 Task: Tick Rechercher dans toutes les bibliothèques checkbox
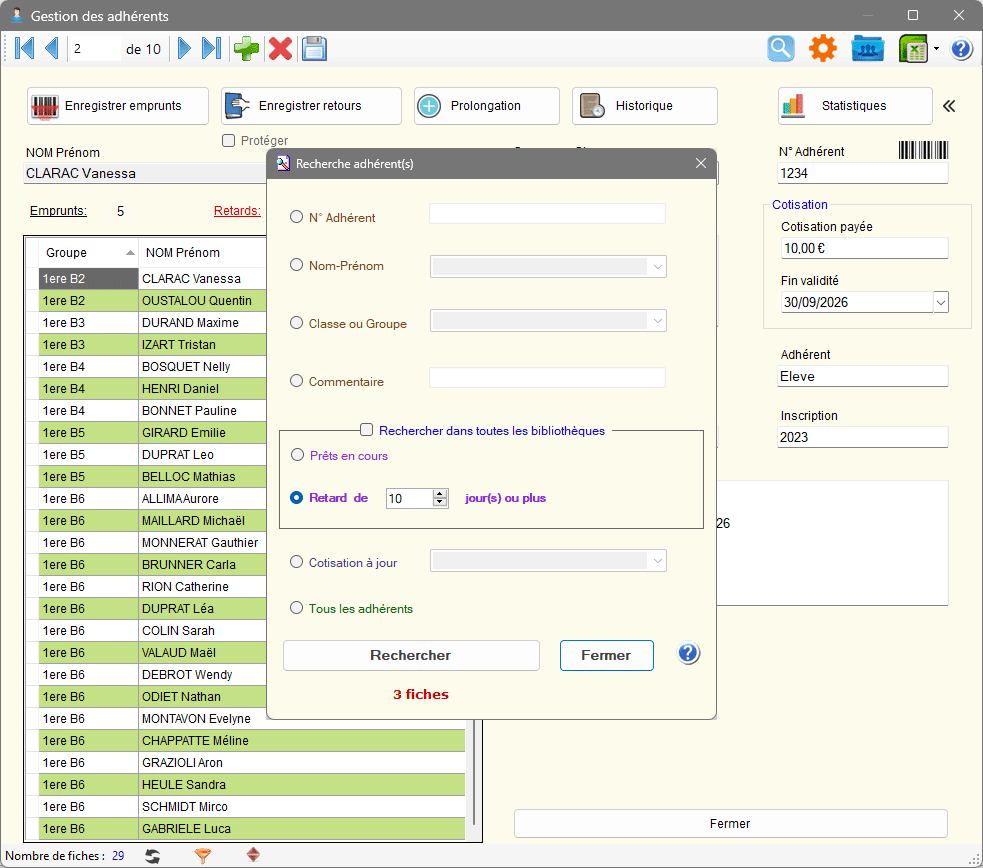367,430
